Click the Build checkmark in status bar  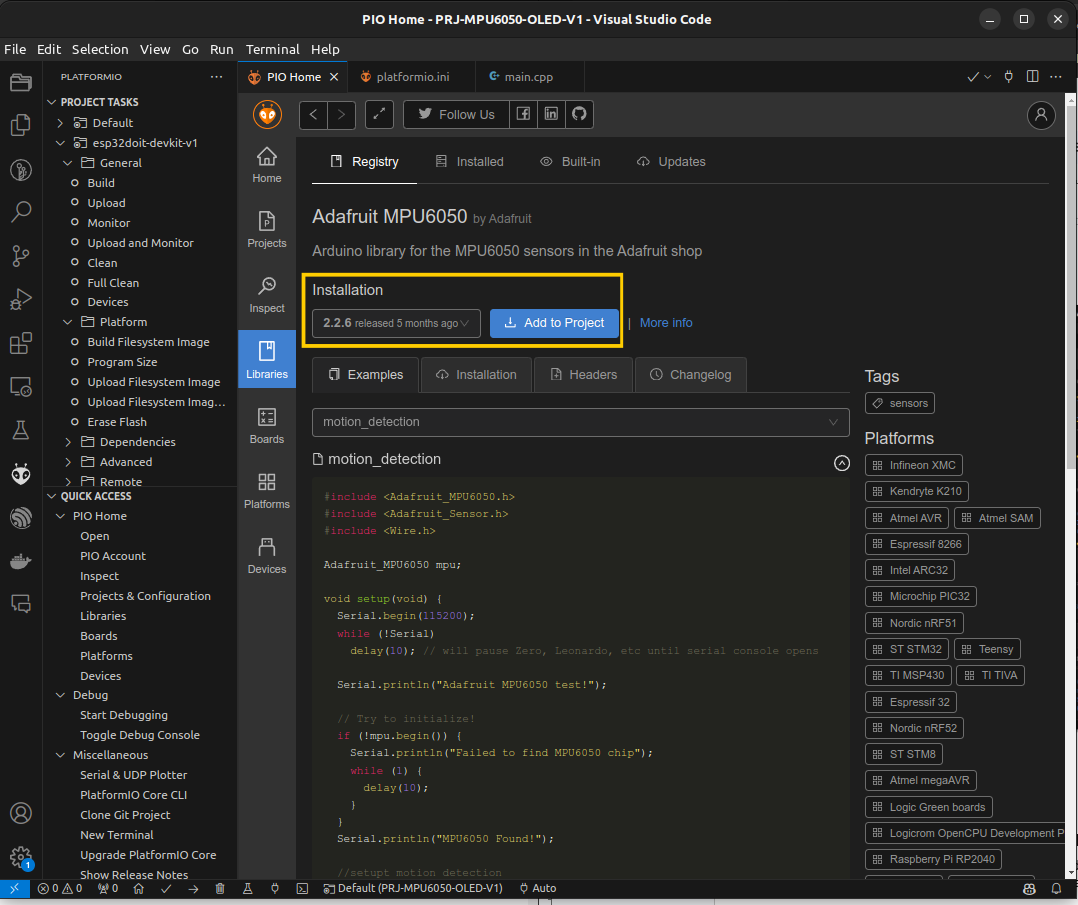(x=166, y=888)
